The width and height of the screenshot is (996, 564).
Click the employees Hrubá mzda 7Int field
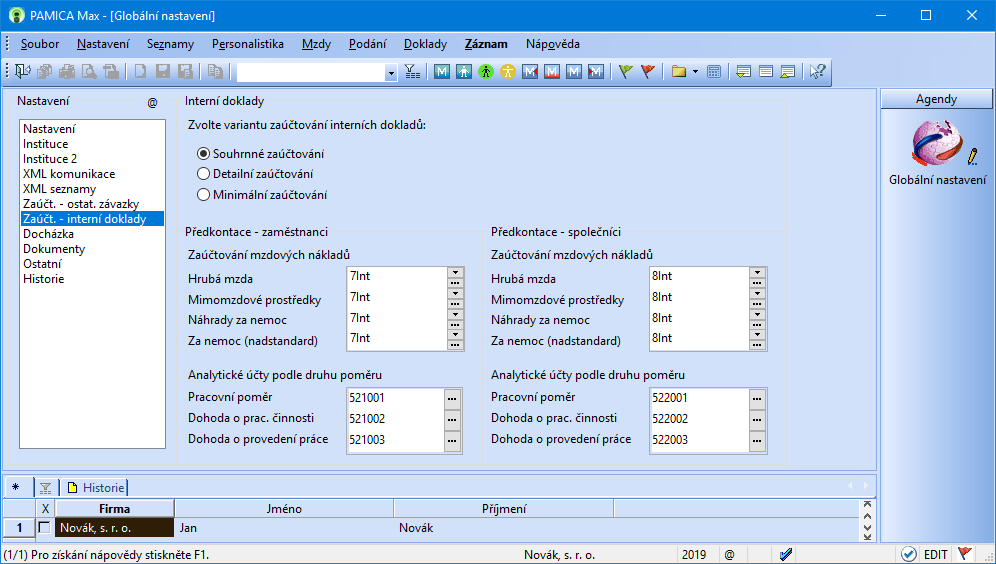coord(398,276)
